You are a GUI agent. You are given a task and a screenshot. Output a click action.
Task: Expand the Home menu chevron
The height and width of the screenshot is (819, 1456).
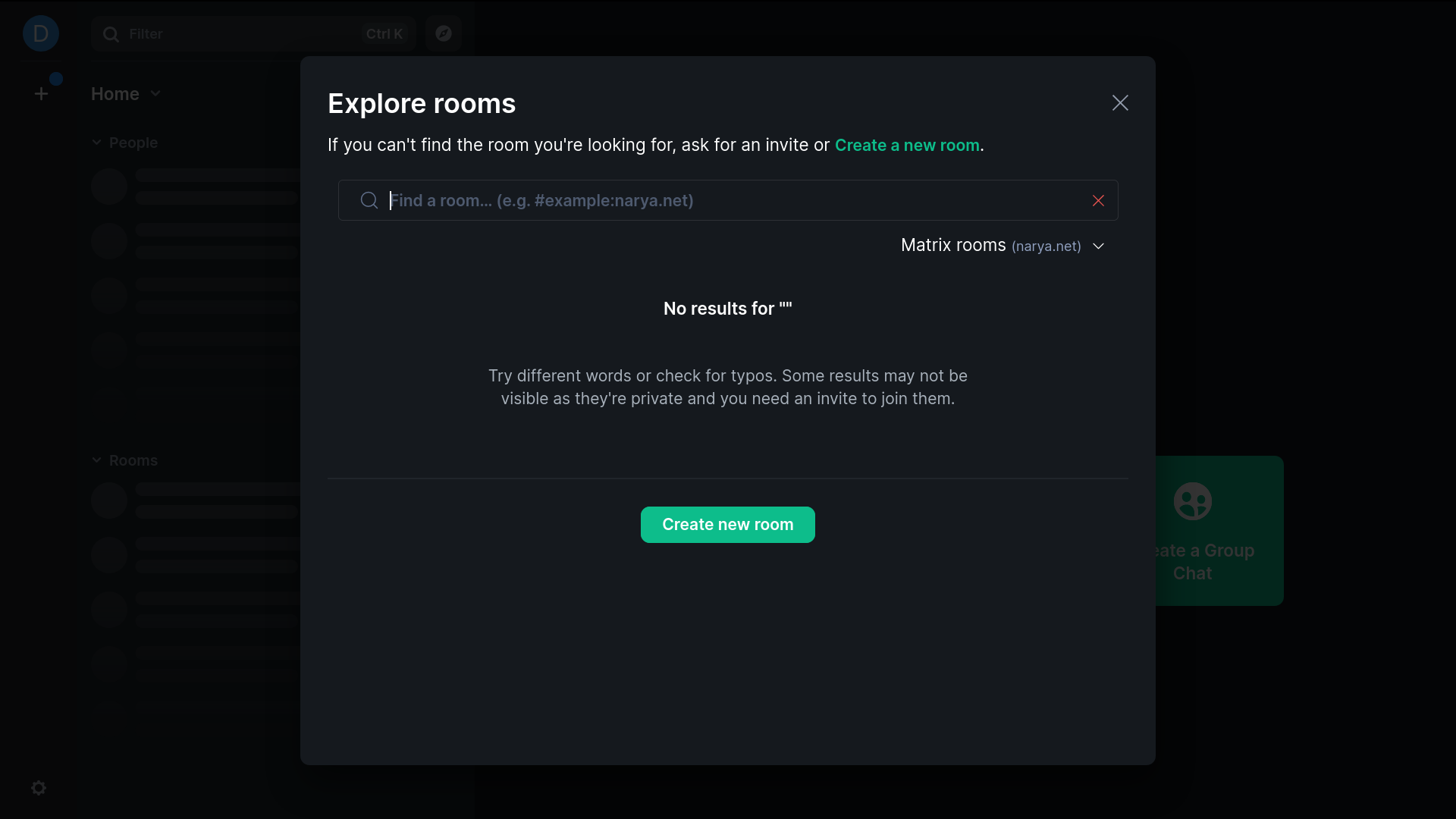[155, 93]
